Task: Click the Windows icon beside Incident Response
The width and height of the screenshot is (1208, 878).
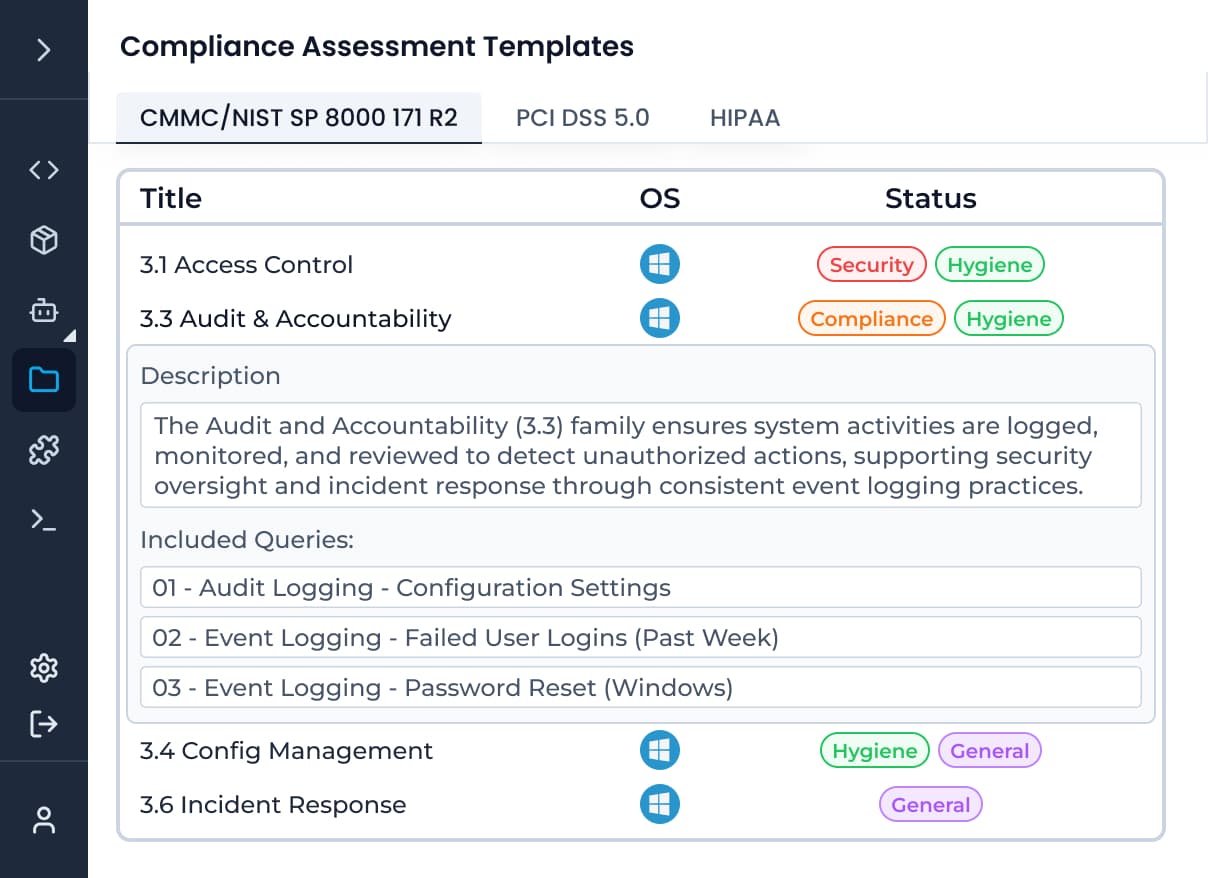Action: (660, 804)
